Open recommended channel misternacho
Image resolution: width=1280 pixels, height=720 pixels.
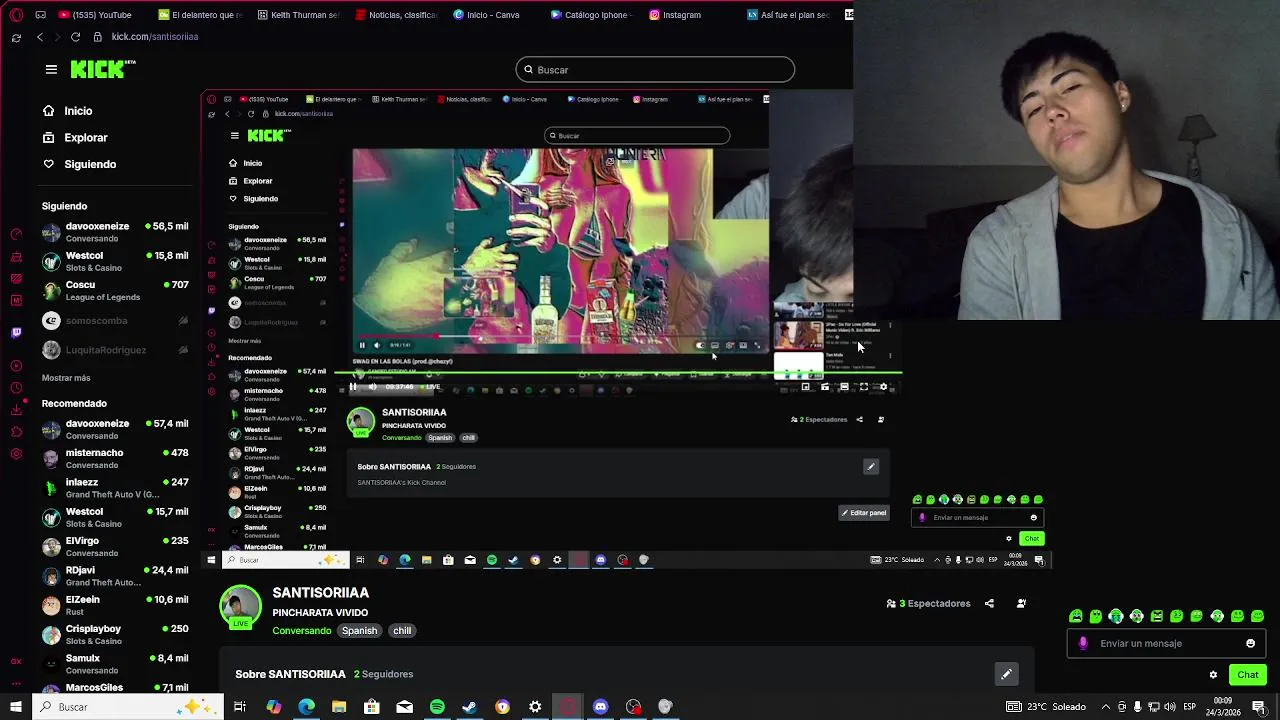coord(114,459)
